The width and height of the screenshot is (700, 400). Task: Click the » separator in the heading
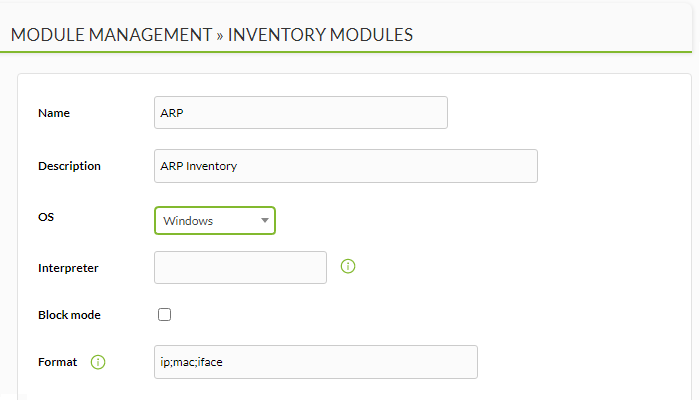point(220,36)
